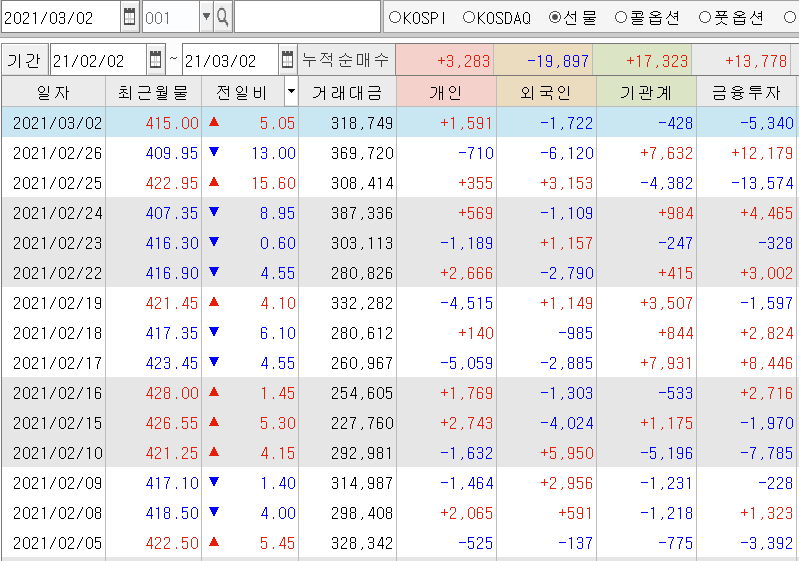Screen dimensions: 799x561
Task: Select the 2021/02/15 row date
Action: coord(58,423)
